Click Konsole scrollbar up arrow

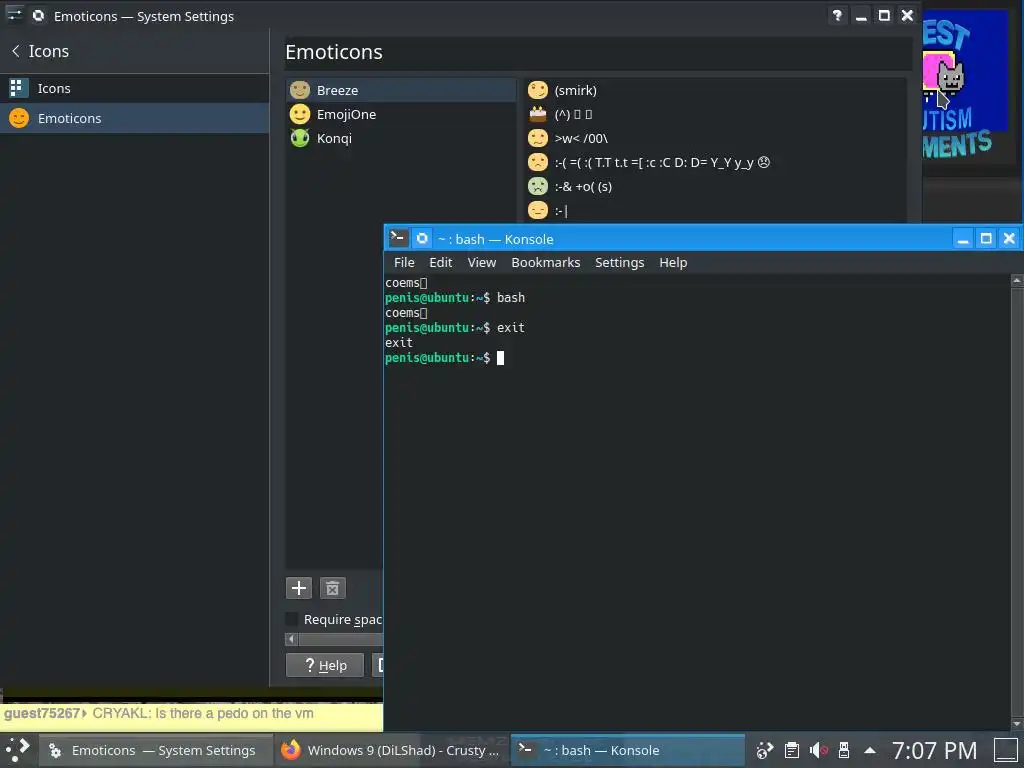point(1017,281)
